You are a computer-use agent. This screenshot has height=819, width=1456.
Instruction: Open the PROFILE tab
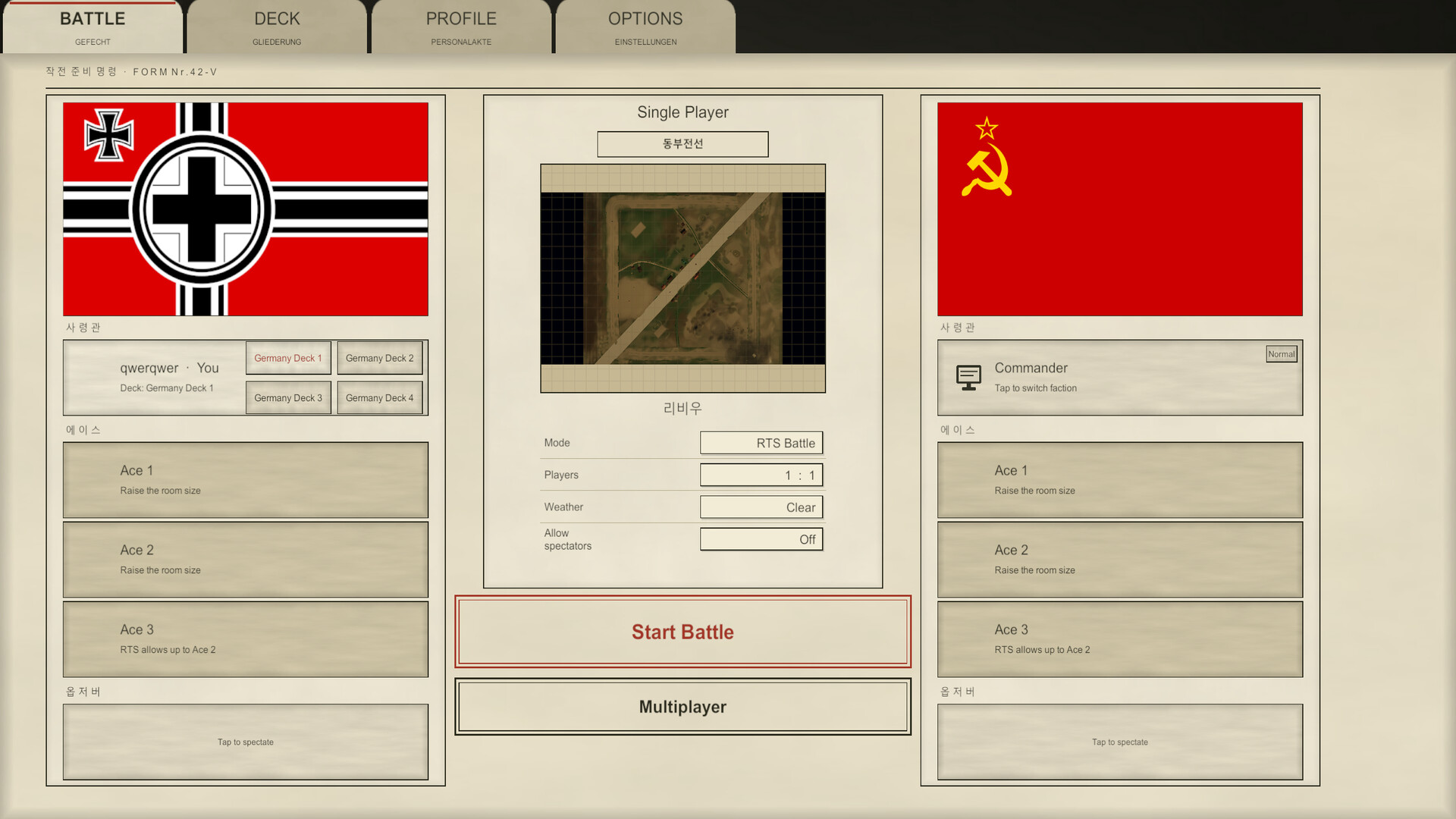(x=461, y=27)
